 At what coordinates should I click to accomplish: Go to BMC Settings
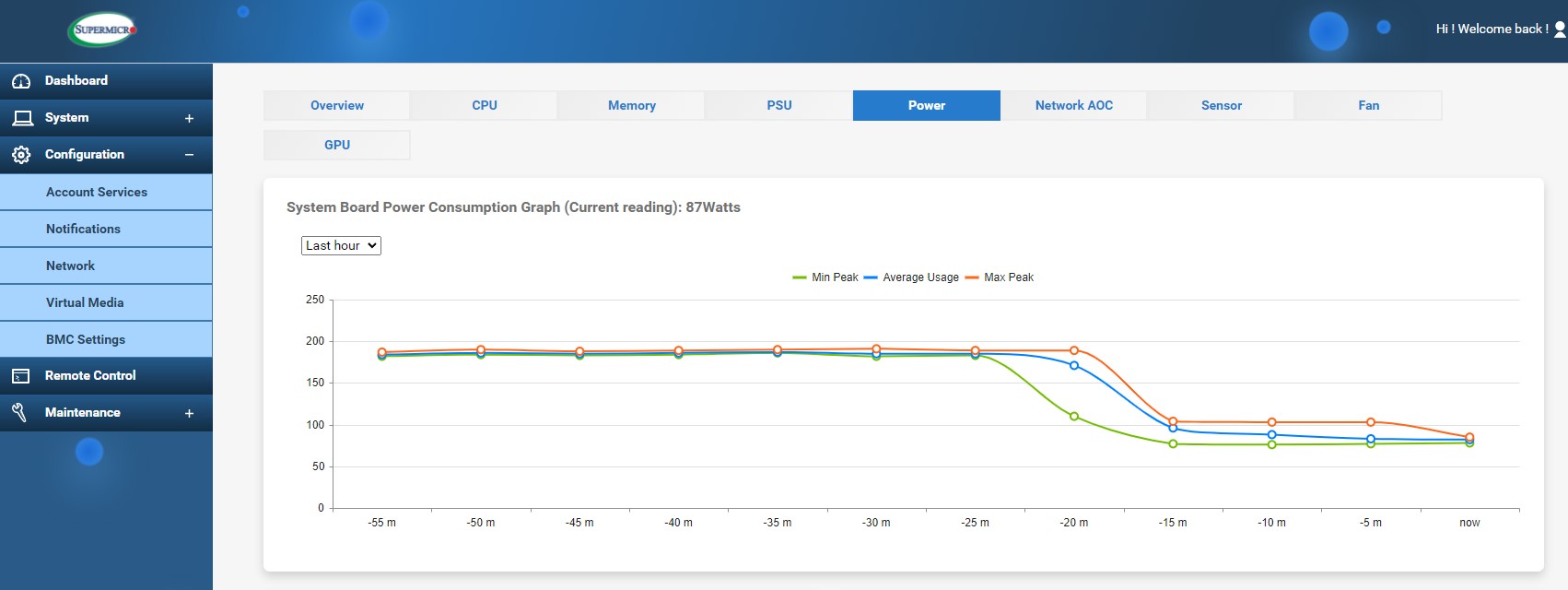[x=86, y=339]
